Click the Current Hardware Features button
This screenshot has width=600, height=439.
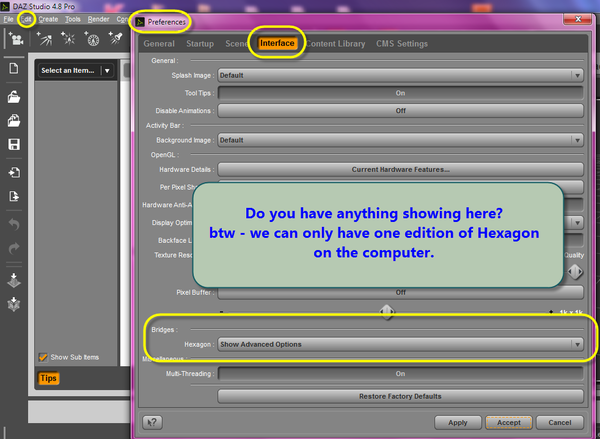(x=400, y=170)
